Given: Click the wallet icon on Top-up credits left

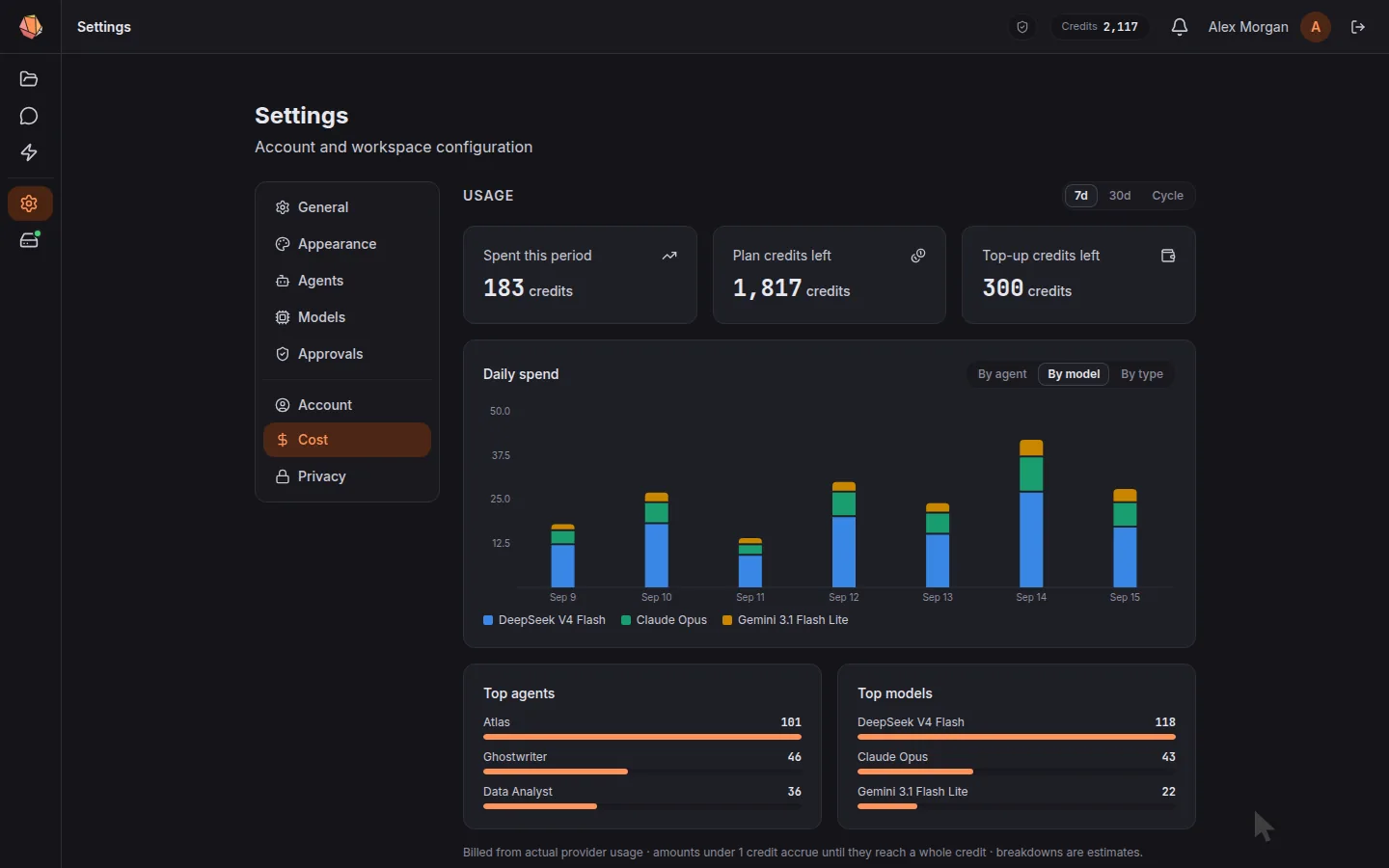Looking at the screenshot, I should click(1168, 256).
